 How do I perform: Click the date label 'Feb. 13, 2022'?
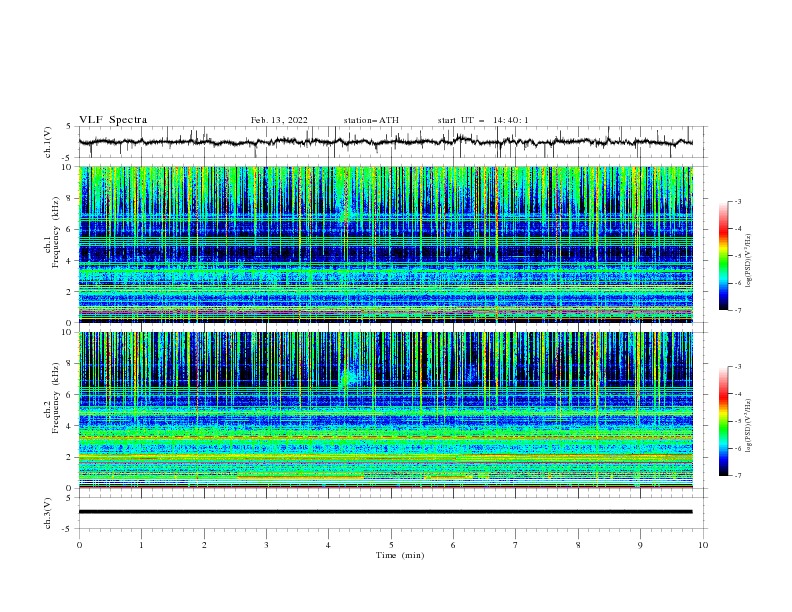tap(279, 120)
